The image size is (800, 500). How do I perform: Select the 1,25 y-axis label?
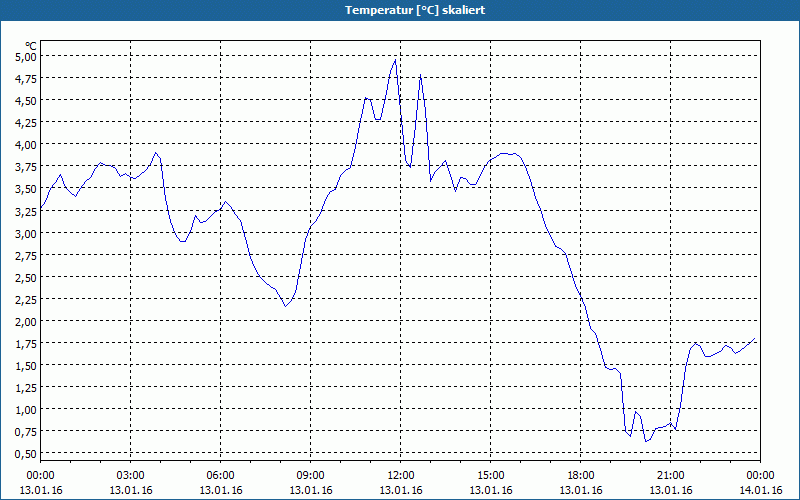26,388
